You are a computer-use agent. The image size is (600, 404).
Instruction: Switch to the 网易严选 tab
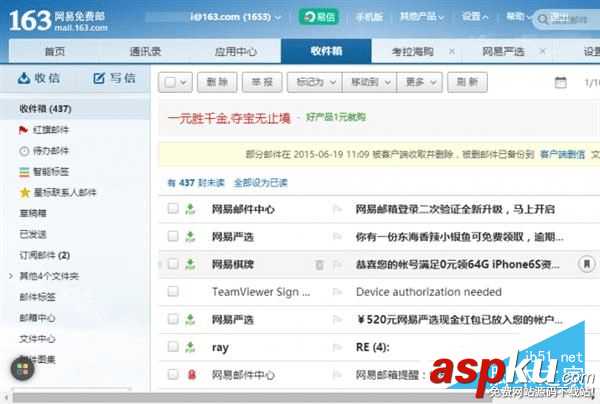click(x=503, y=51)
